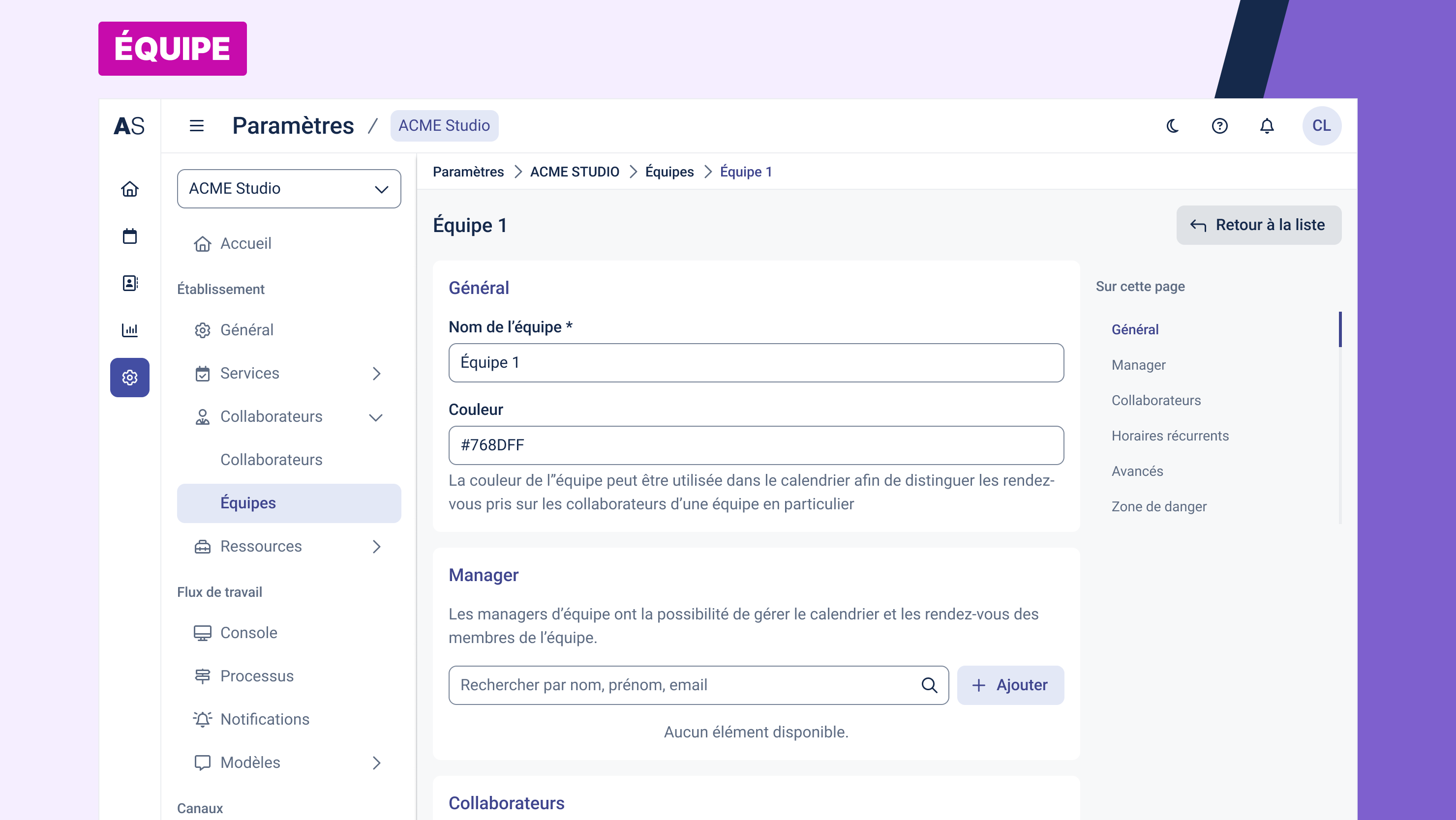1456x820 pixels.
Task: Click the Équipe 1 breadcrumb
Action: coord(746,172)
